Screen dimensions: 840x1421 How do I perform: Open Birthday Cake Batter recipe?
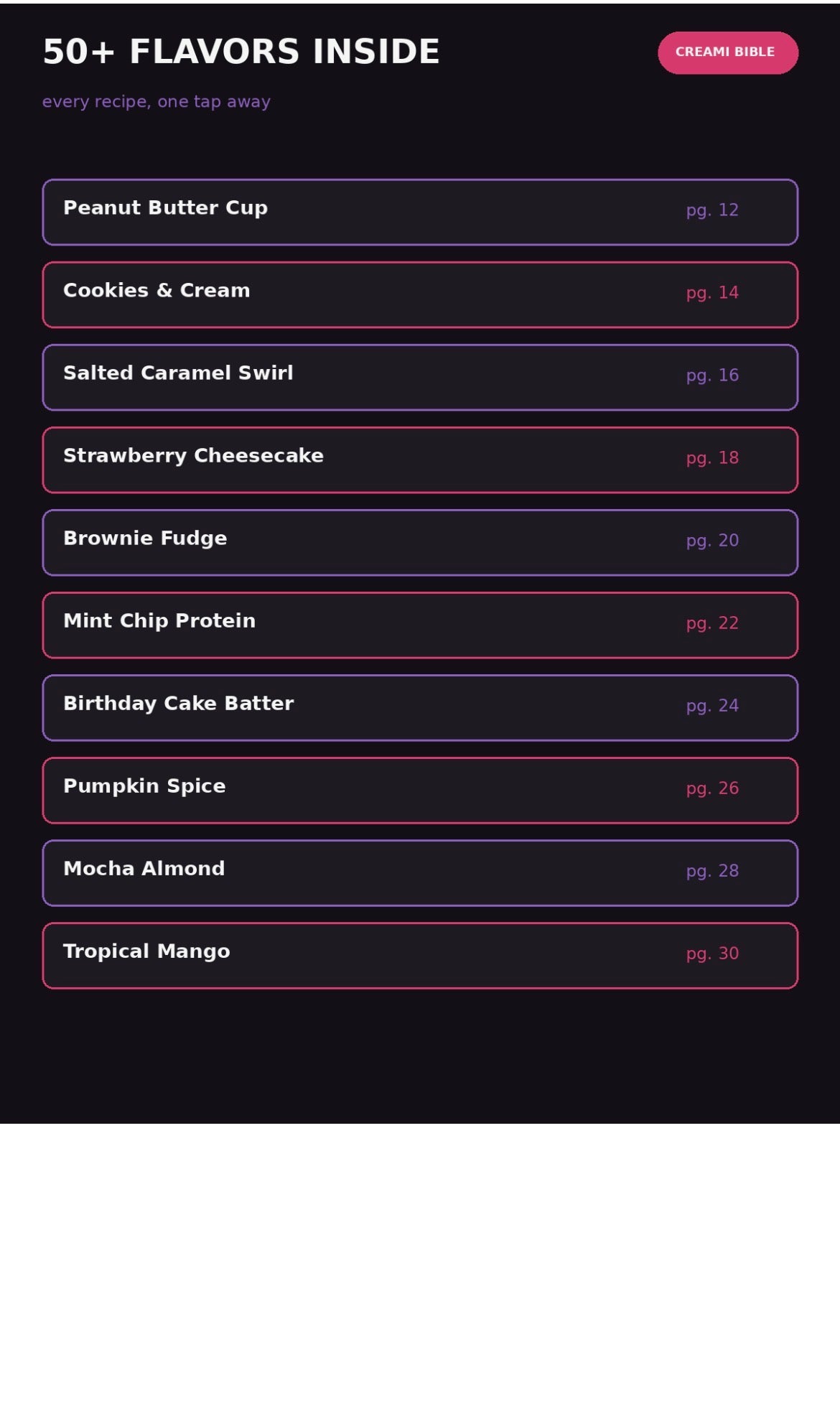click(x=420, y=707)
